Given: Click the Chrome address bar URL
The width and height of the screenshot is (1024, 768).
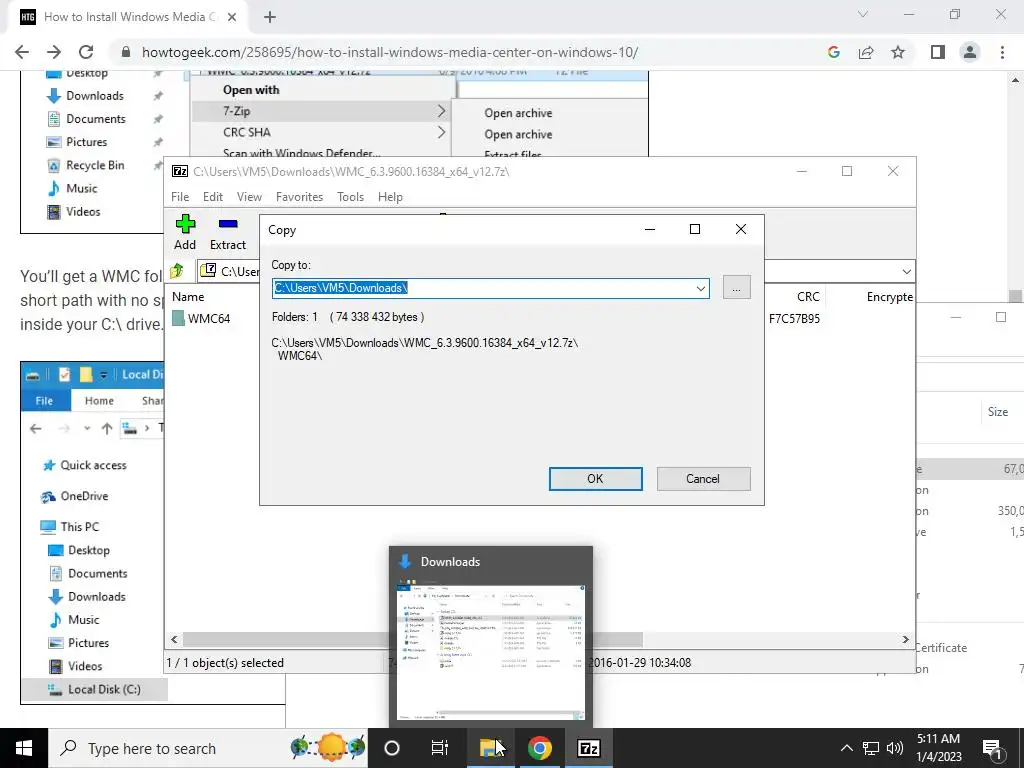Looking at the screenshot, I should [x=390, y=52].
